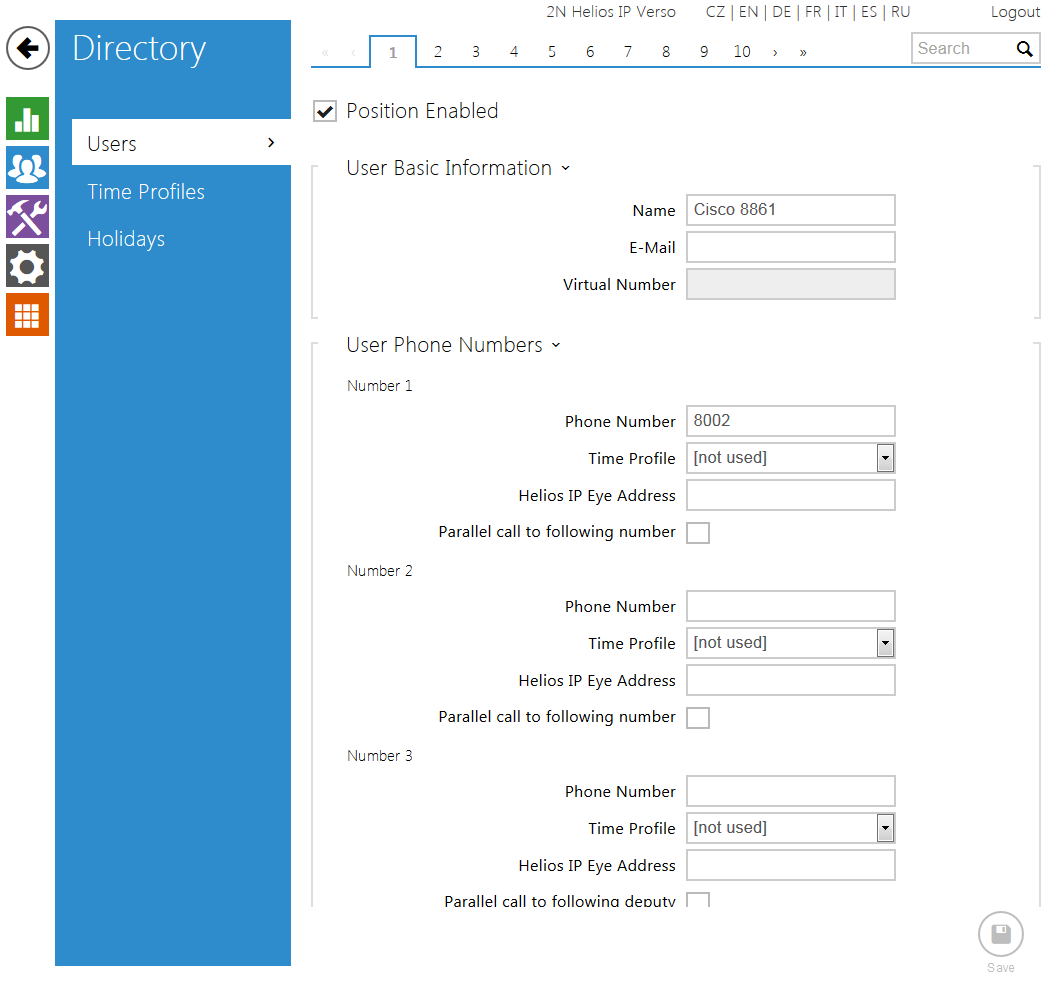Switch language to DE

781,12
